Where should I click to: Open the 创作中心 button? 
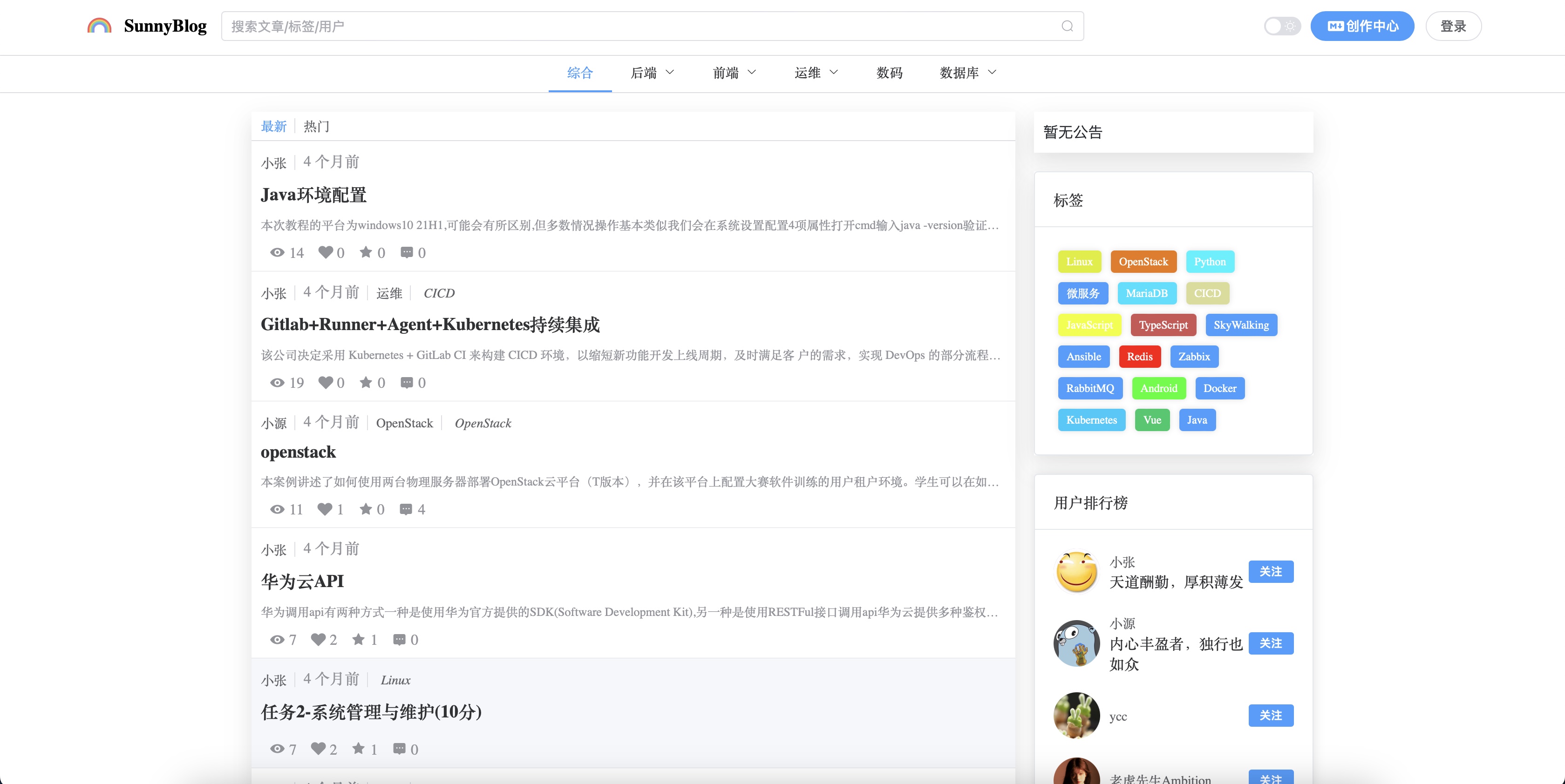click(x=1362, y=26)
